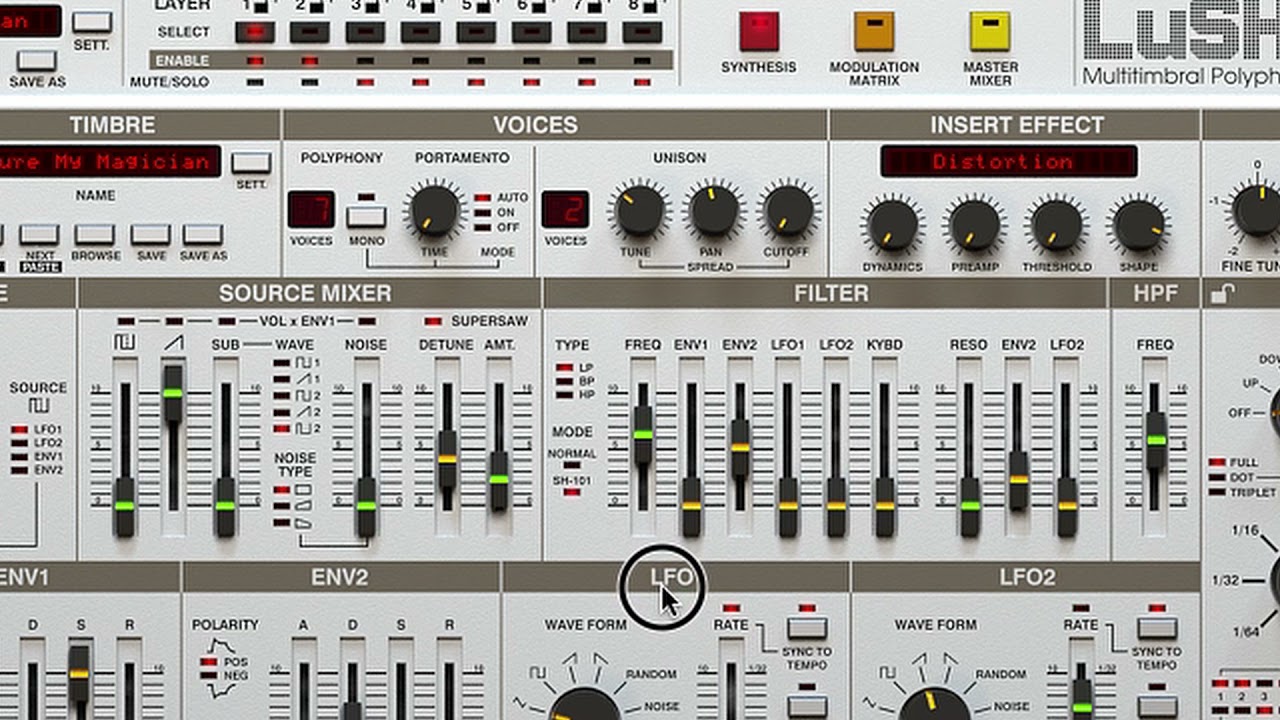
Task: Choose LFO2 as PWM source
Action: point(19,443)
